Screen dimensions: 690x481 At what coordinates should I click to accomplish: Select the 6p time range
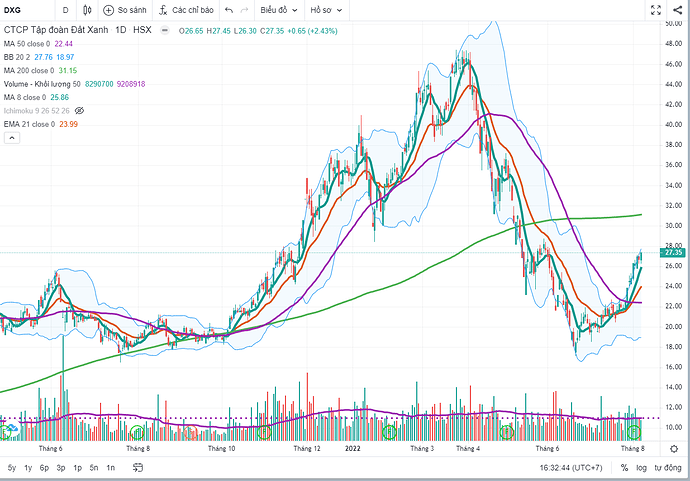(44, 468)
